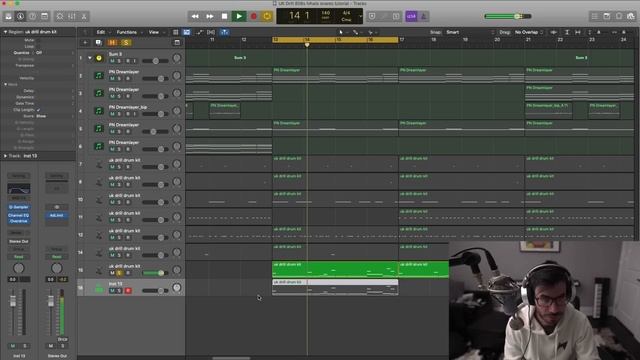
Task: Collapse the More section in region inspector
Action: pyautogui.click(x=5, y=84)
